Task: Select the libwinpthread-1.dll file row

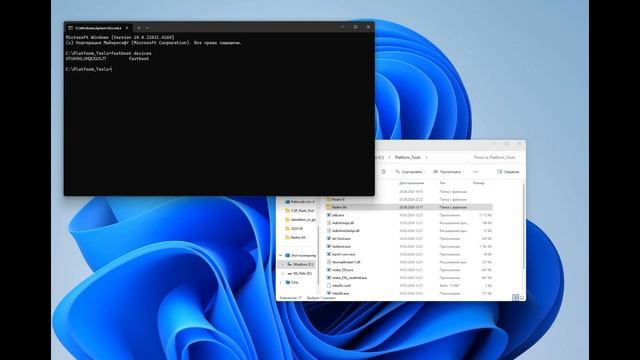Action: [409, 262]
